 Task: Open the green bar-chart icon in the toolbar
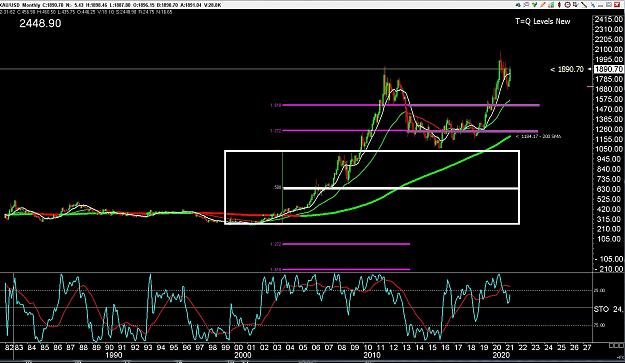[x=551, y=5]
